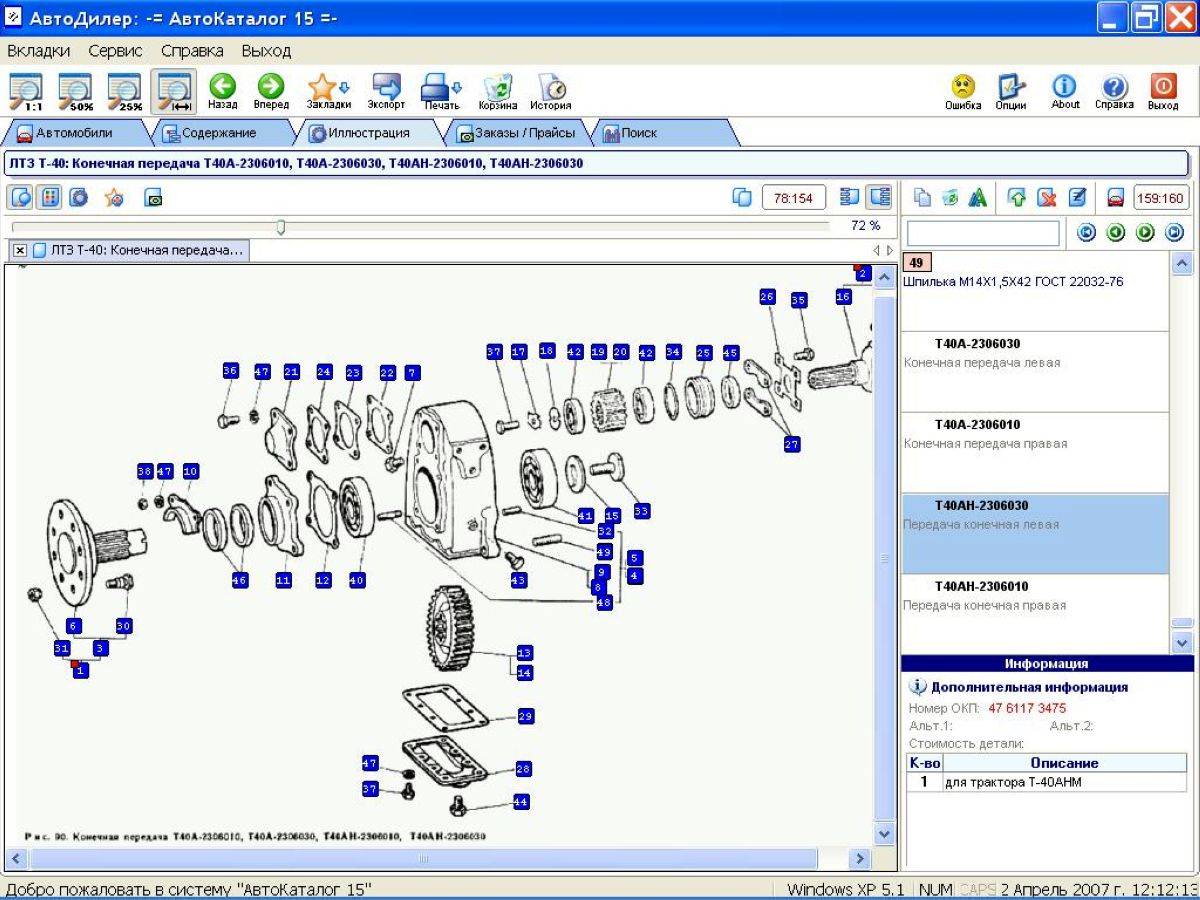1200x900 pixels.
Task: Select the ЛТЗ Т-40: Конечная передача document tab
Action: 138,250
